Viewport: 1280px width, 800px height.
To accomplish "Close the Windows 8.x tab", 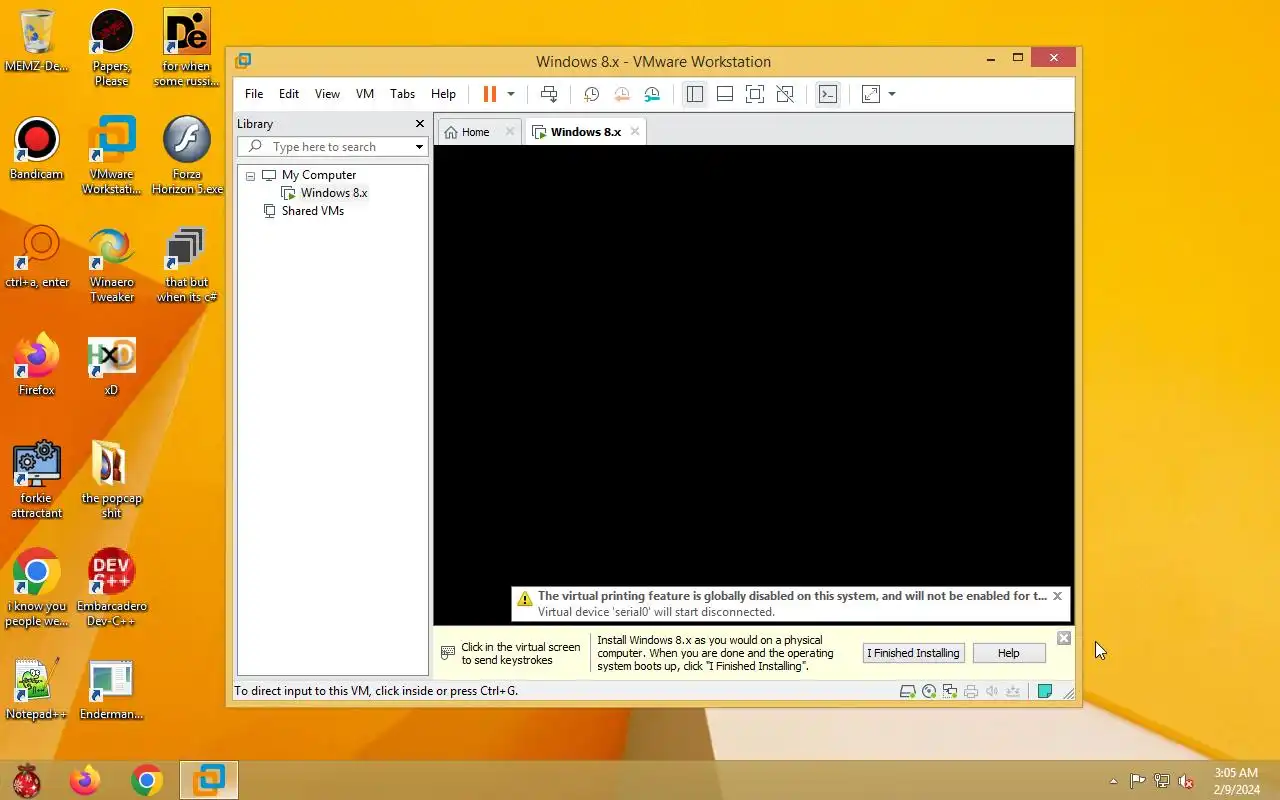I will 635,131.
